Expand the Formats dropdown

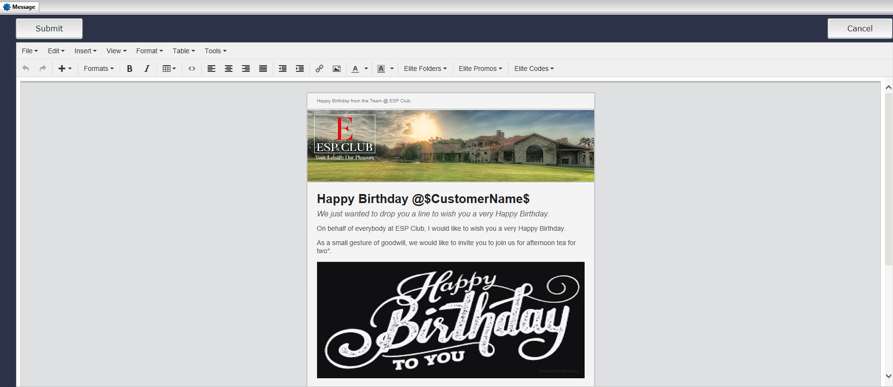pos(99,68)
